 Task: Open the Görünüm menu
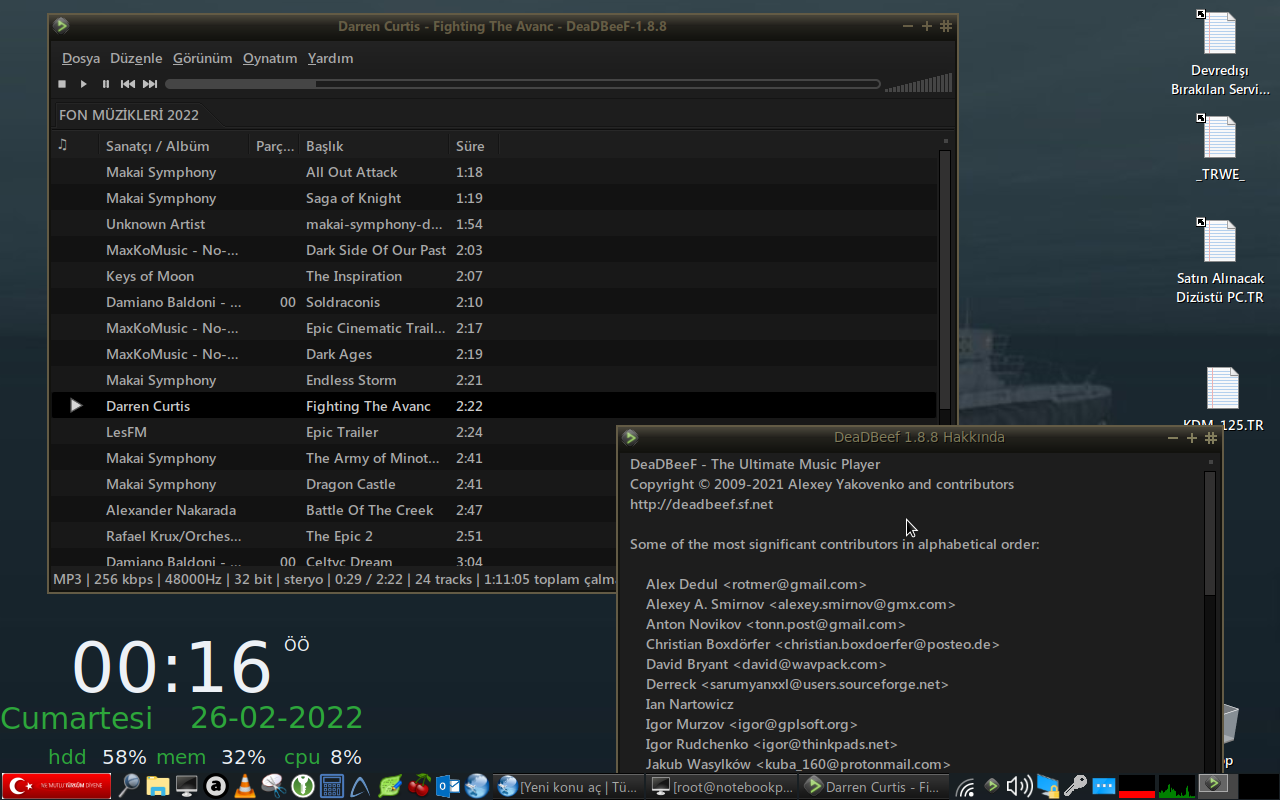pyautogui.click(x=202, y=58)
